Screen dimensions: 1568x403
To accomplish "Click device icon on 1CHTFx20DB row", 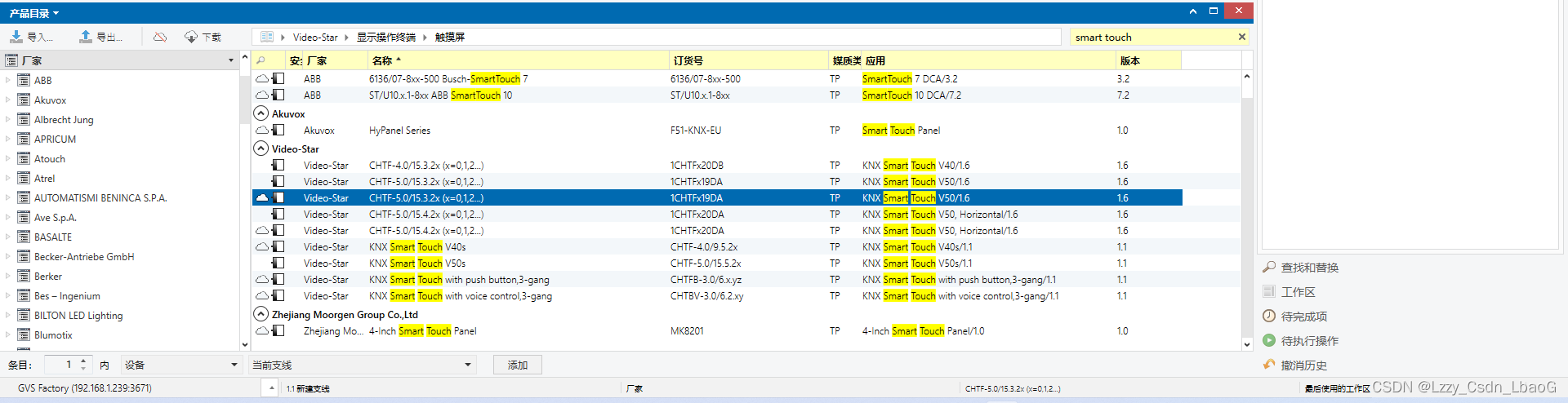I will click(x=278, y=166).
